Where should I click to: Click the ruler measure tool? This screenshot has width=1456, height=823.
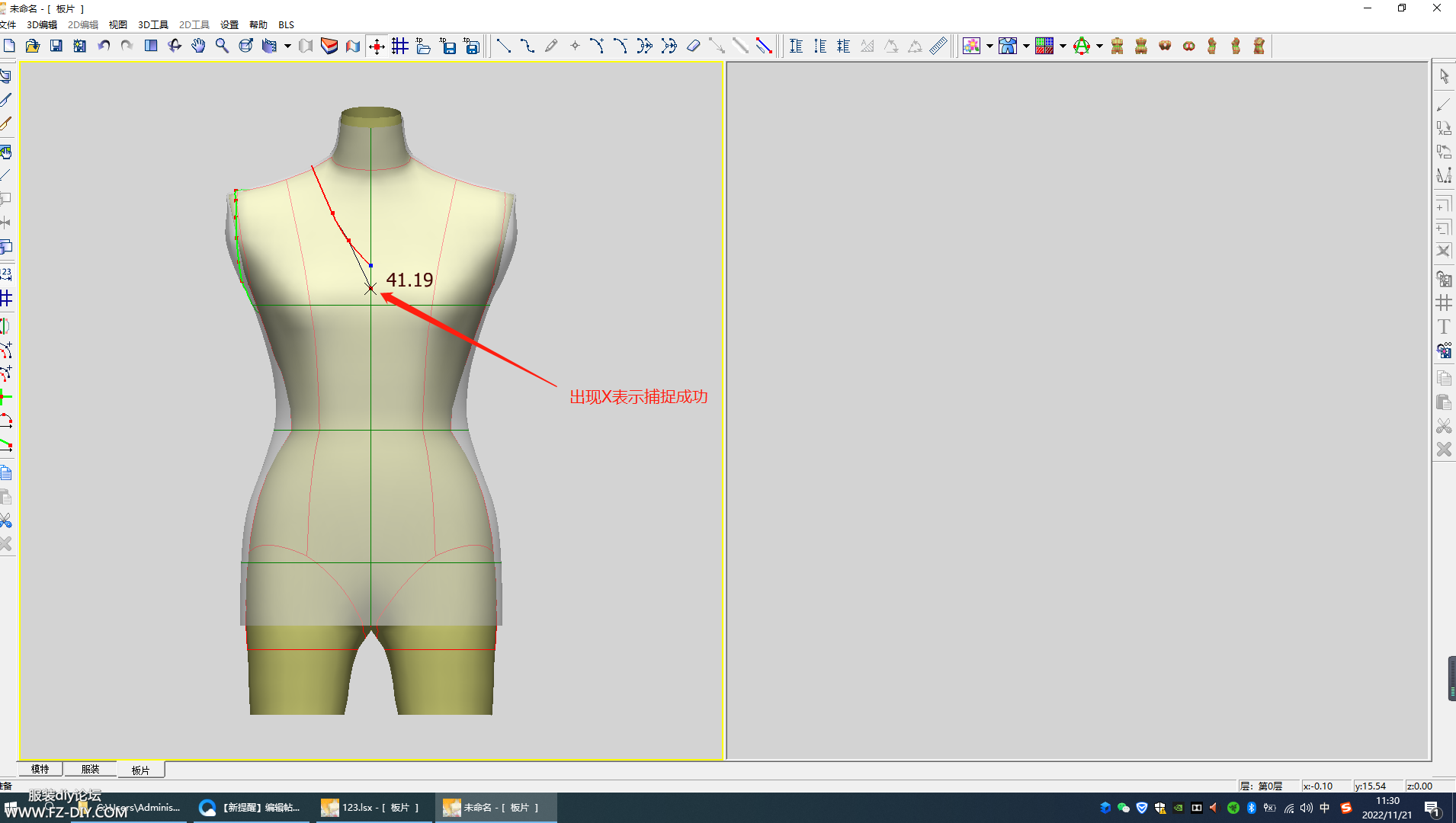(x=938, y=46)
